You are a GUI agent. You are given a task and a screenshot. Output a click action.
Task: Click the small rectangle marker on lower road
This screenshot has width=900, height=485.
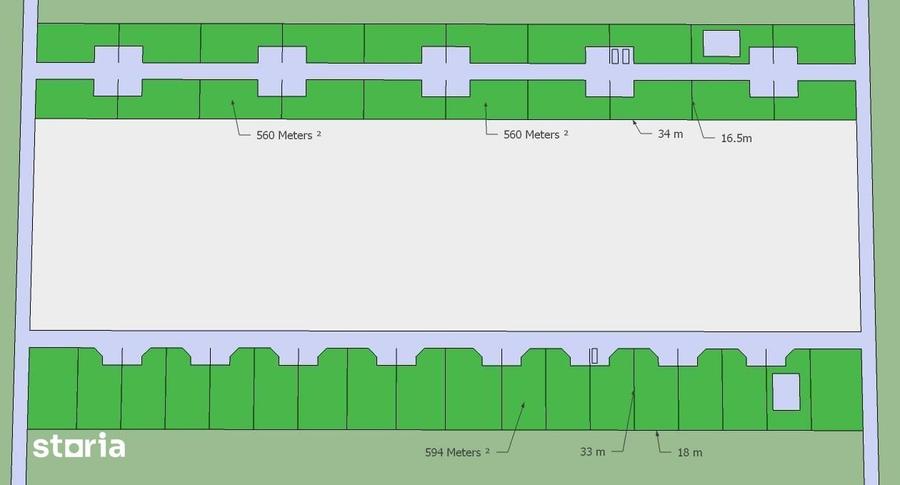pos(594,356)
